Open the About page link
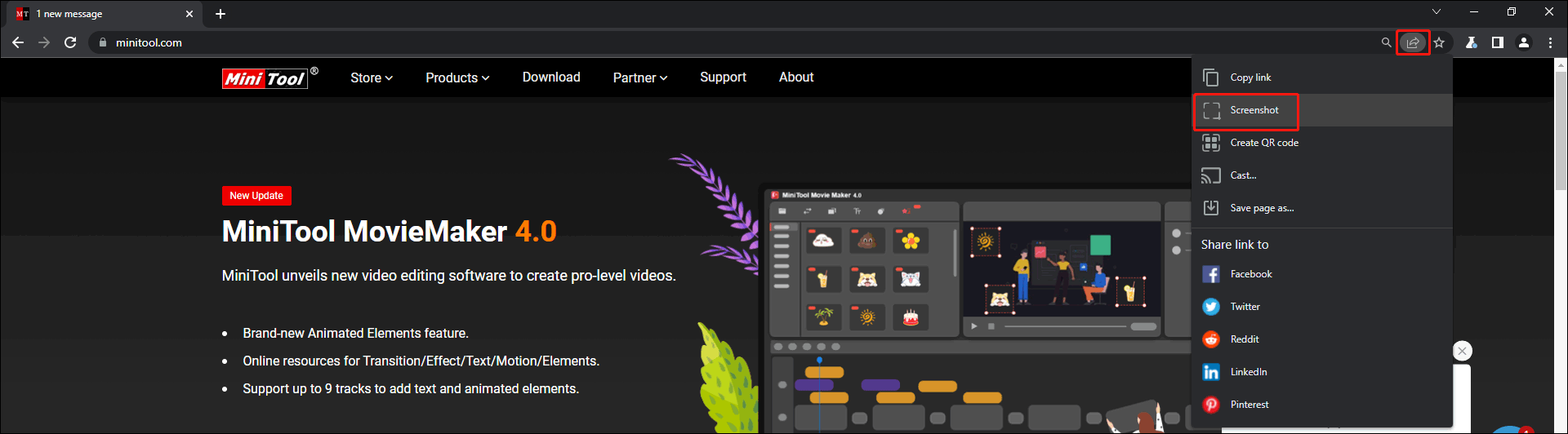Image resolution: width=1568 pixels, height=434 pixels. click(796, 77)
